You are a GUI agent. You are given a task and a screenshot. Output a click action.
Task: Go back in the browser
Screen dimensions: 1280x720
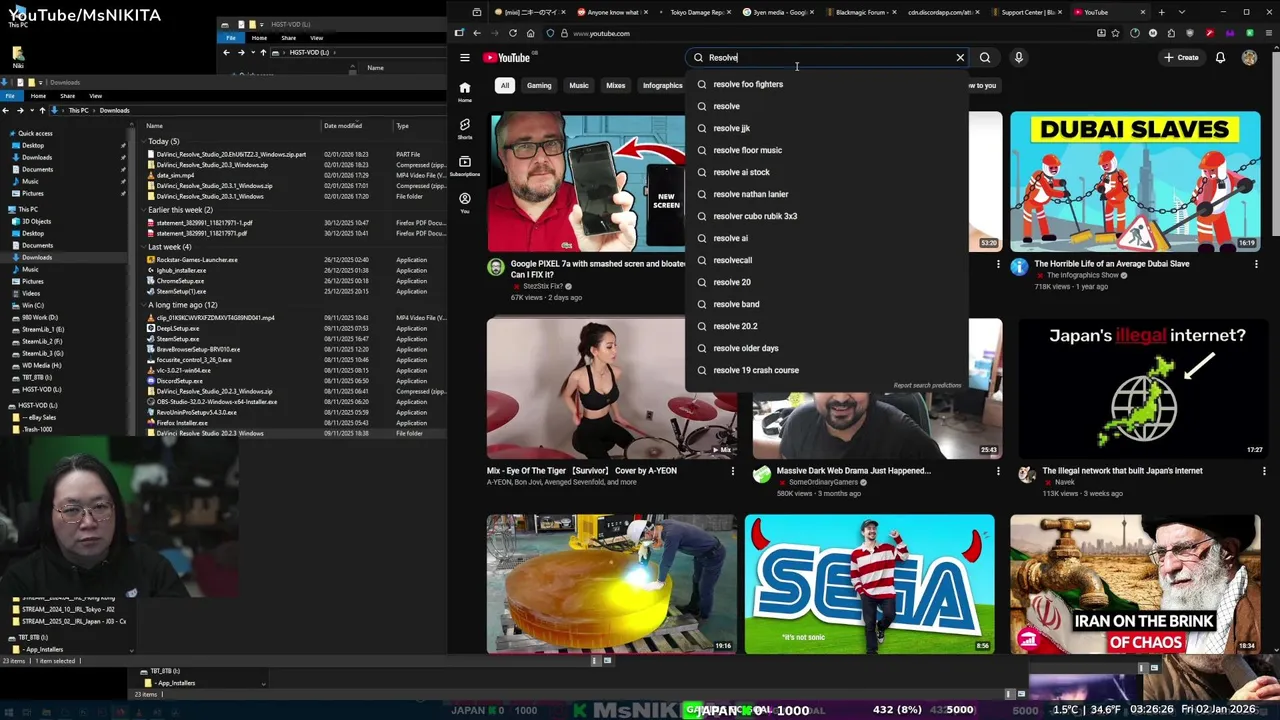tap(477, 33)
